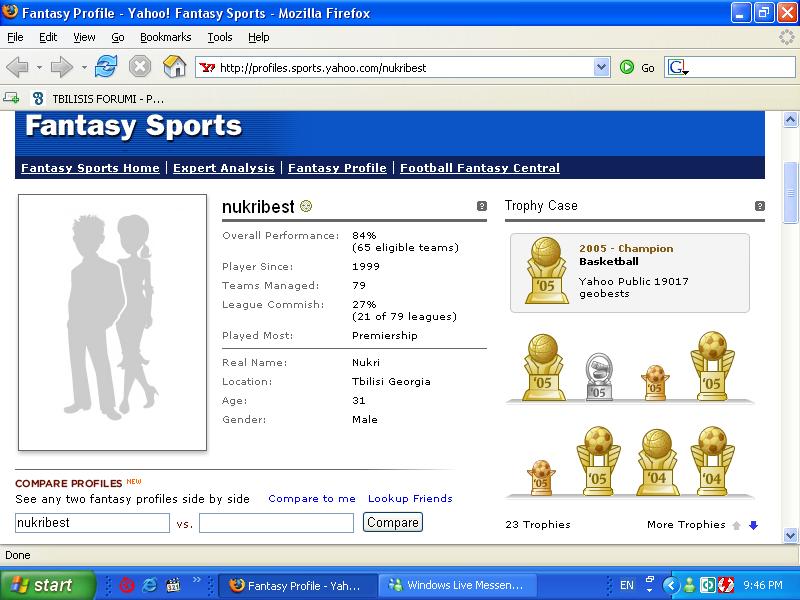Click the help icon in nukribest profile header
Screen dimensions: 800x600
tap(482, 206)
